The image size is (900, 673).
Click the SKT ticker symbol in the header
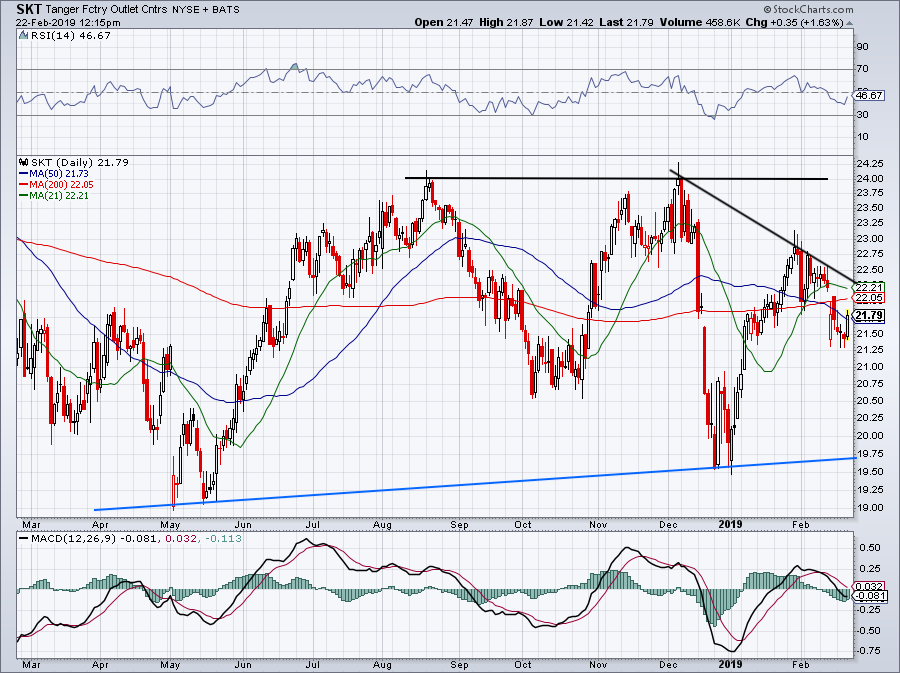[x=28, y=9]
